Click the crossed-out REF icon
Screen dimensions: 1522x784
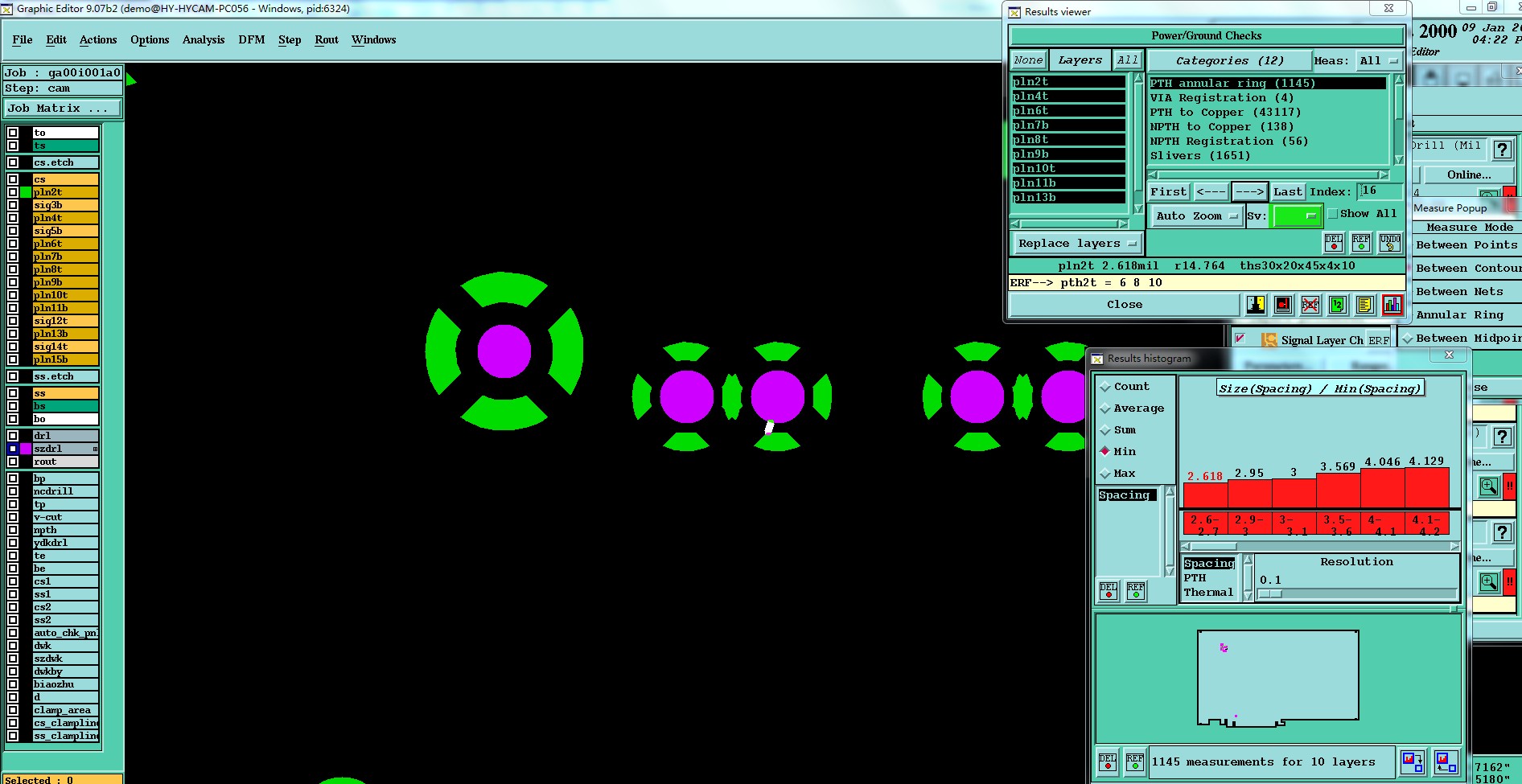click(1310, 305)
